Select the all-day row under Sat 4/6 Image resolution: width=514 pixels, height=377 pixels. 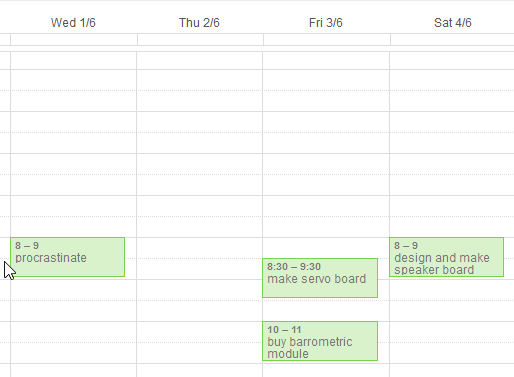[452, 39]
